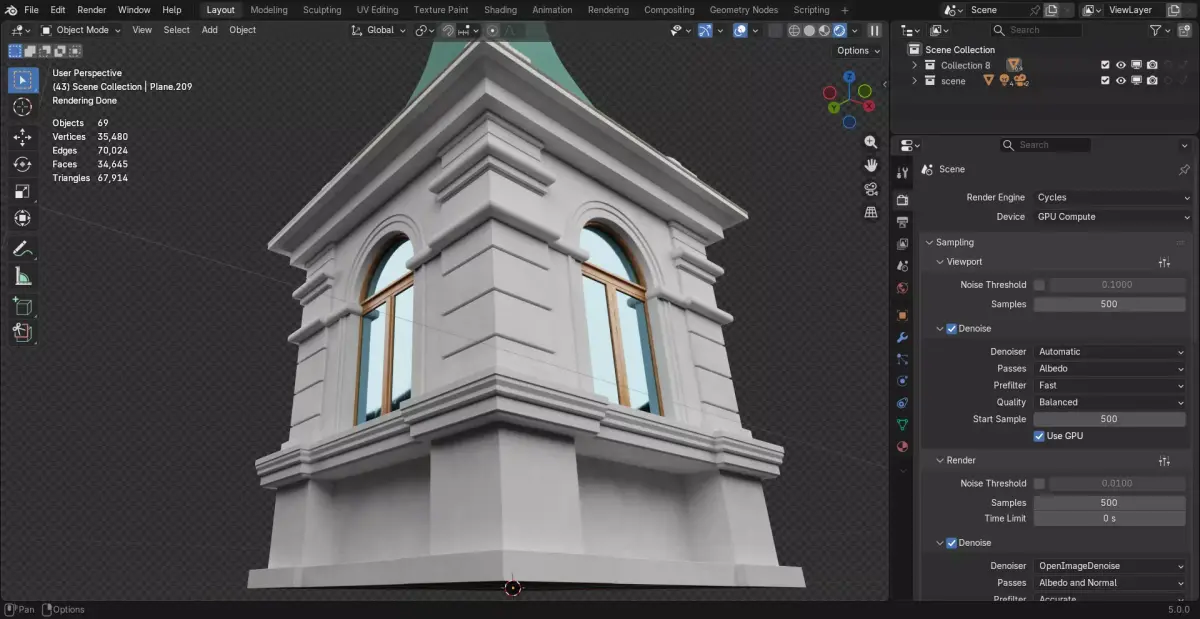Open the Material properties tab

902,447
